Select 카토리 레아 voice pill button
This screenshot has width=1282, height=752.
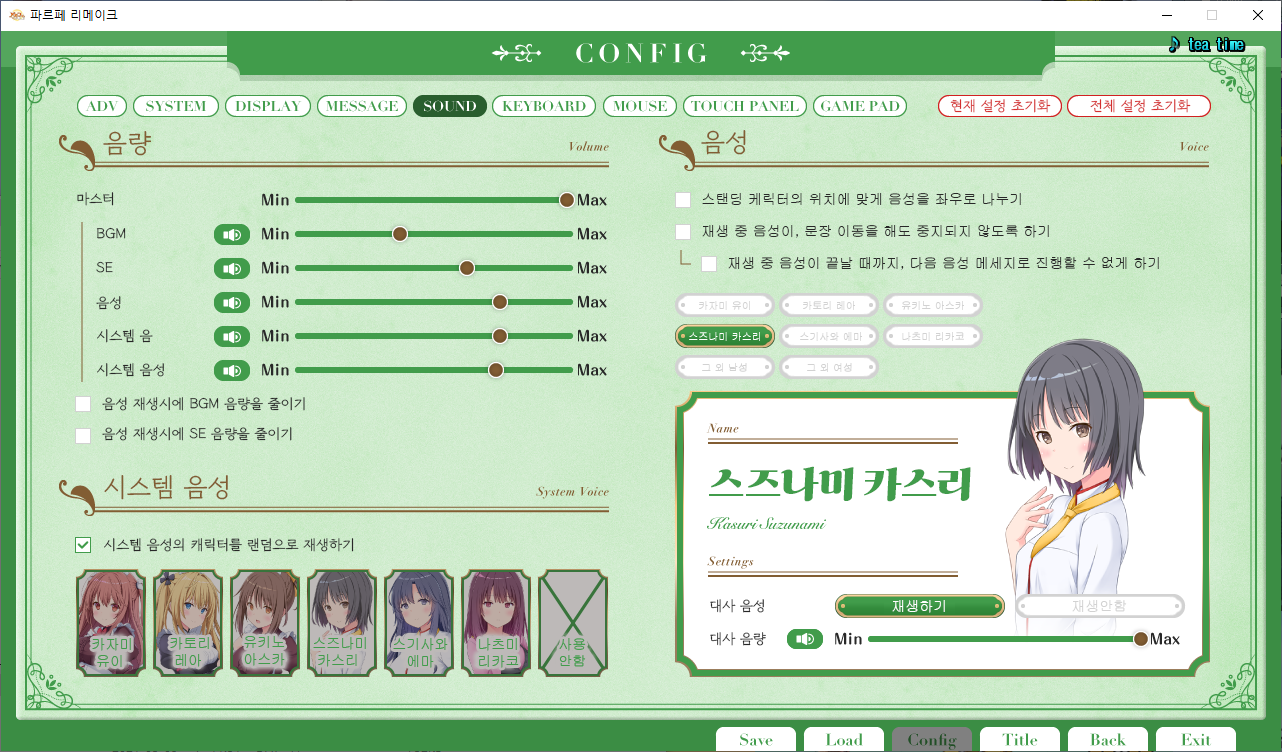[x=829, y=305]
